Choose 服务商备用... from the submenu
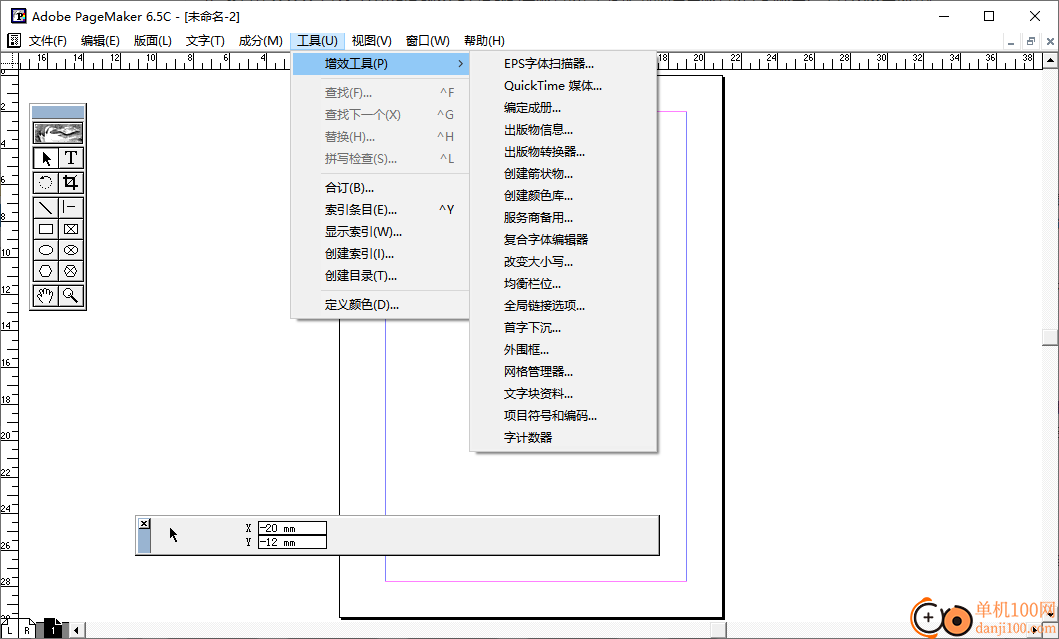 click(x=563, y=218)
